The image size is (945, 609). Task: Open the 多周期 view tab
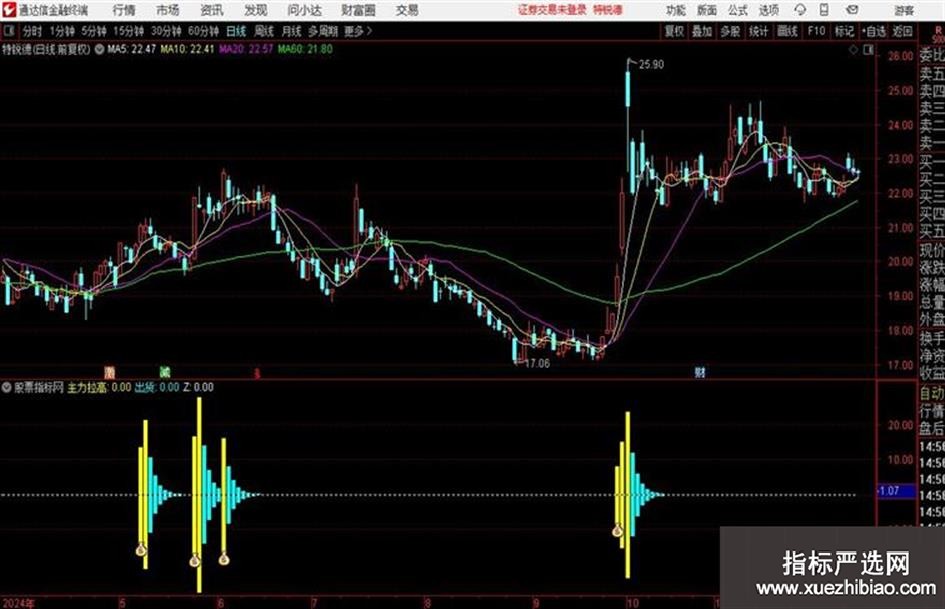click(x=323, y=31)
